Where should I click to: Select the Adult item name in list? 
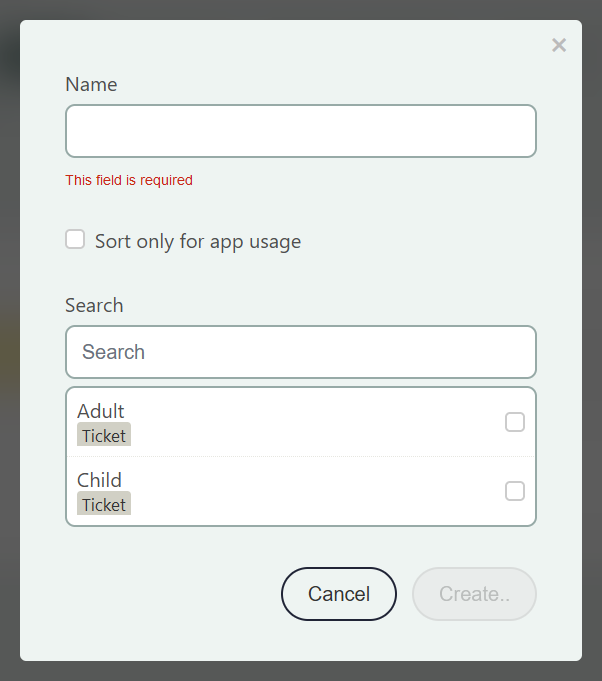coord(101,411)
